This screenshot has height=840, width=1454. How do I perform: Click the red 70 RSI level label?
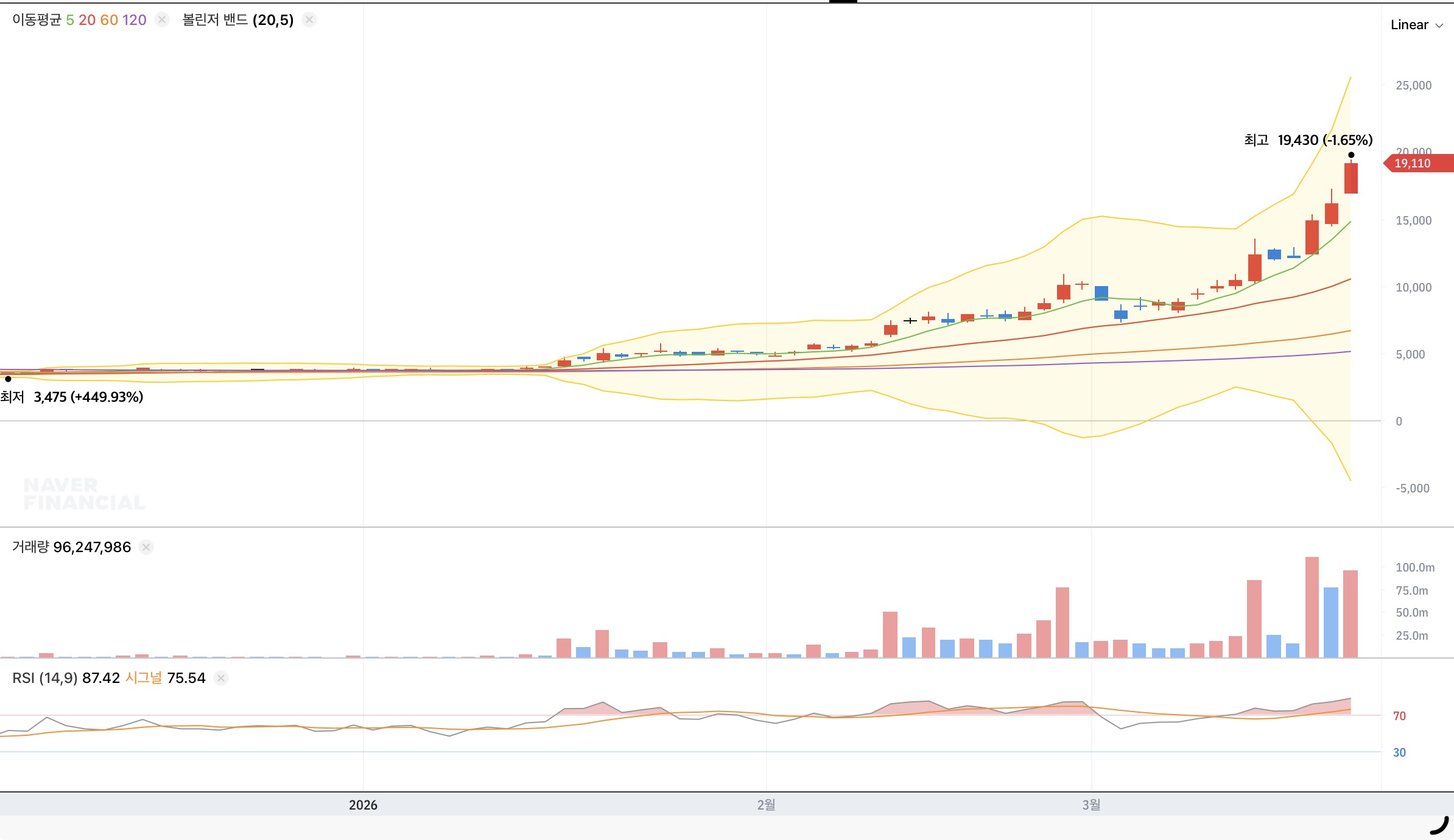click(1399, 716)
